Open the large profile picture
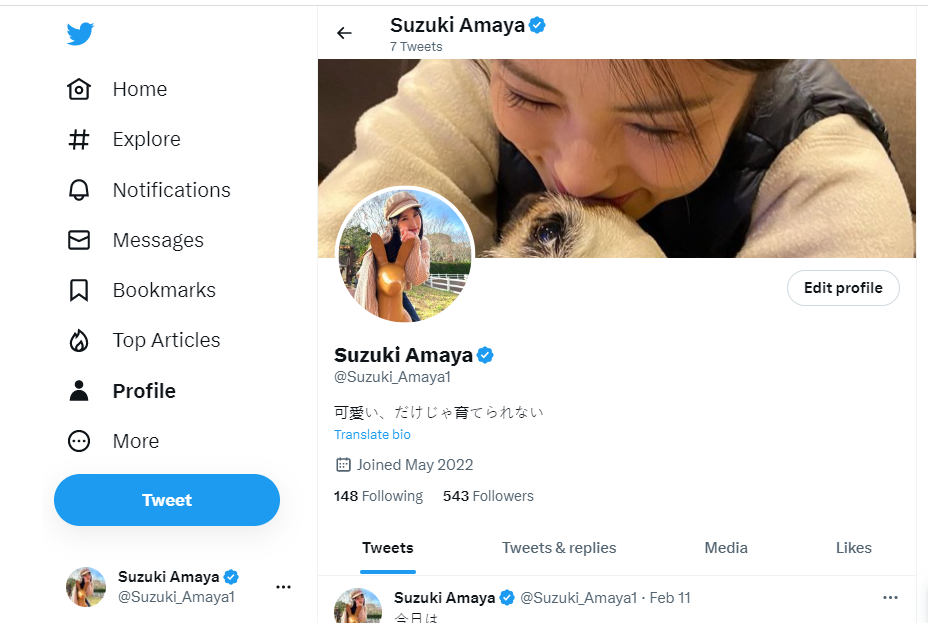Viewport: 928px width, 623px height. pyautogui.click(x=404, y=255)
